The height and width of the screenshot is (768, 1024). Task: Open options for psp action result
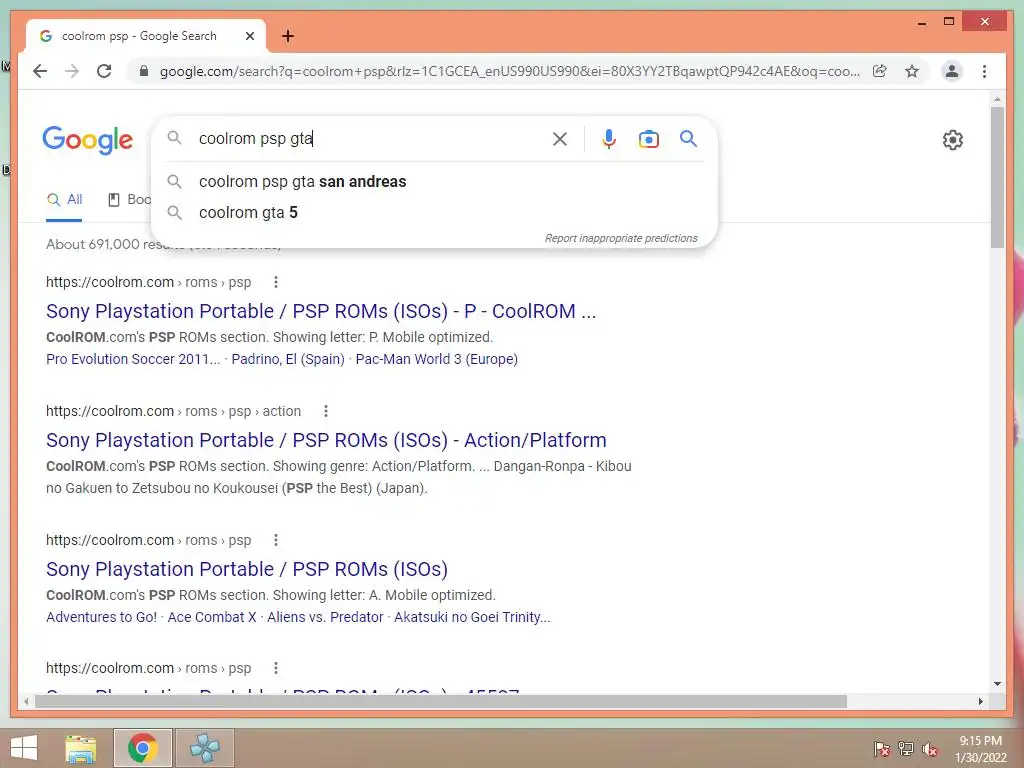(x=326, y=411)
